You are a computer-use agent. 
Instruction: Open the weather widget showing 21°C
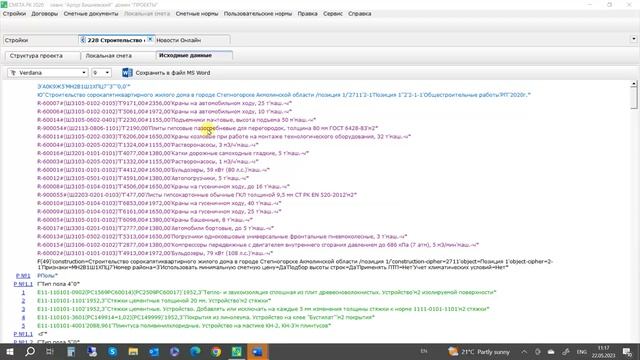(479, 351)
